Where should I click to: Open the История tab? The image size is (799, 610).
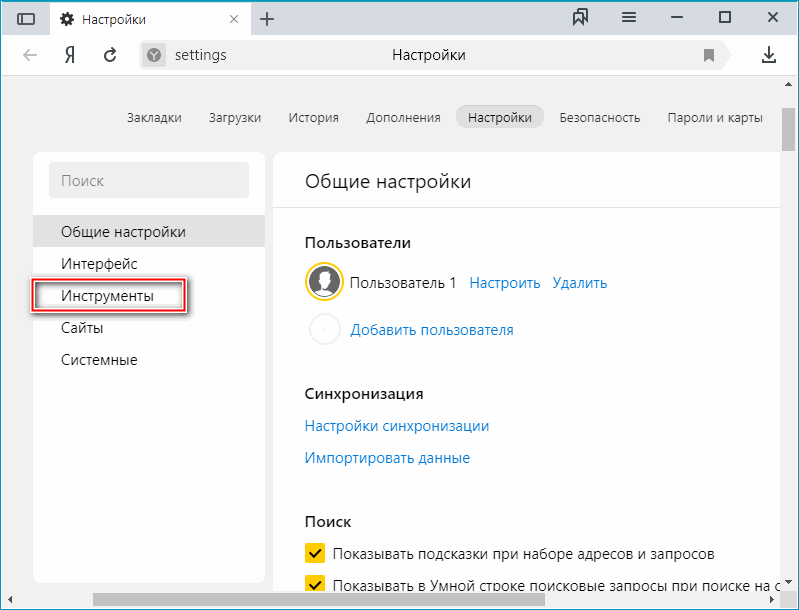[313, 117]
